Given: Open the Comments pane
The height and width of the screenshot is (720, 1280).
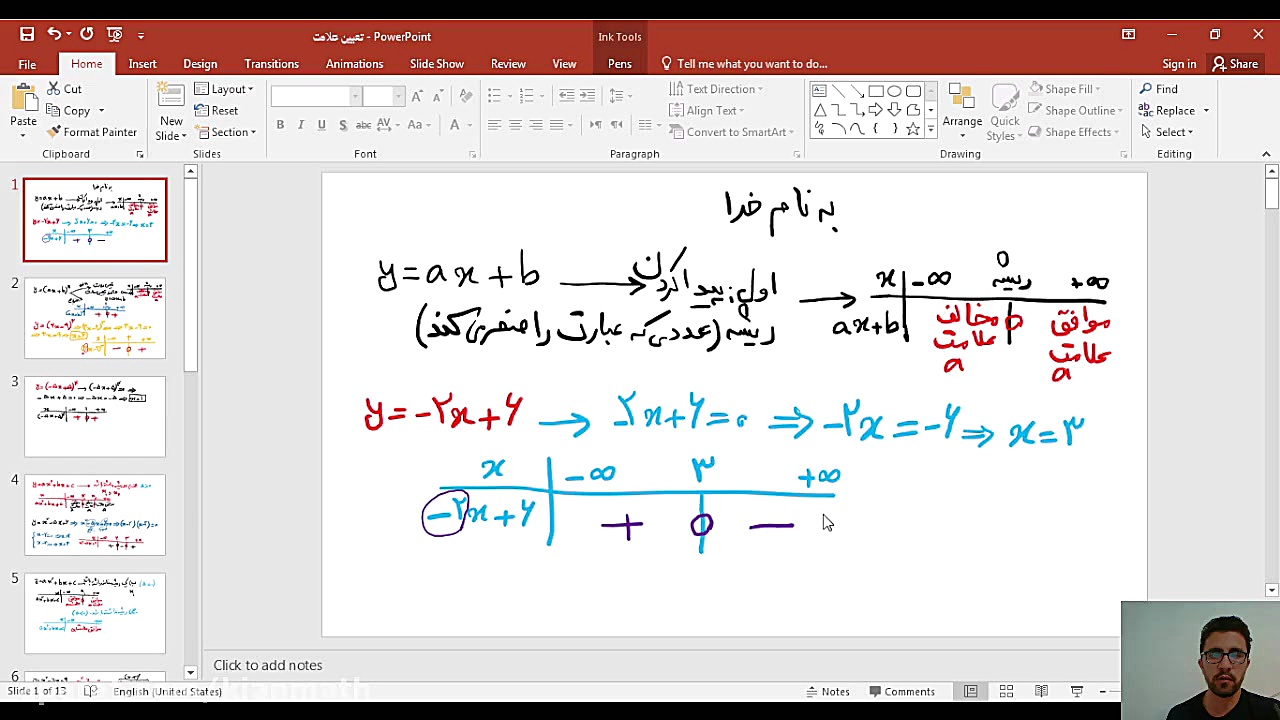Looking at the screenshot, I should (902, 691).
